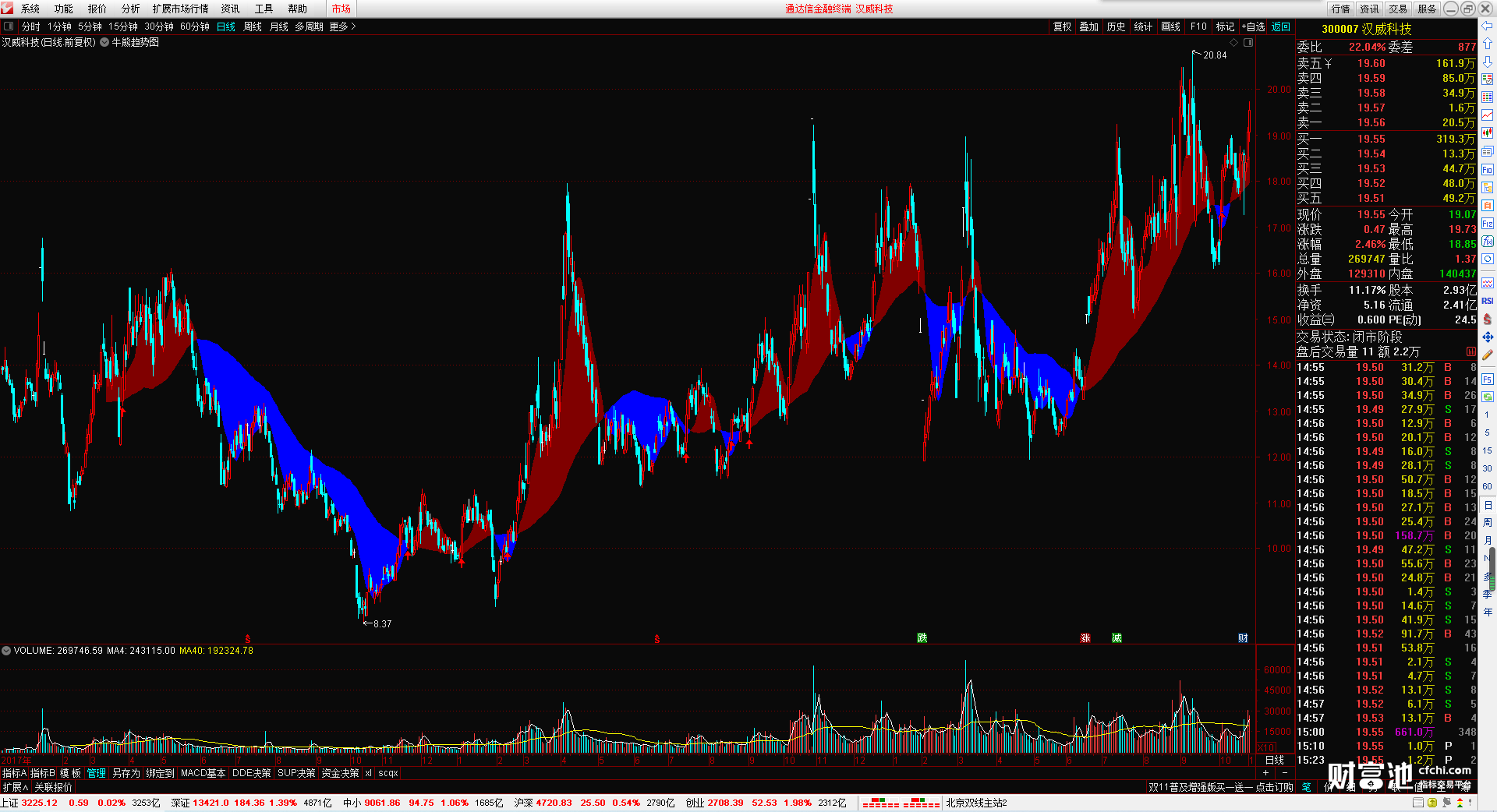Click the scrollbar handle in the right period strip
1497x812 pixels.
coord(1492,568)
